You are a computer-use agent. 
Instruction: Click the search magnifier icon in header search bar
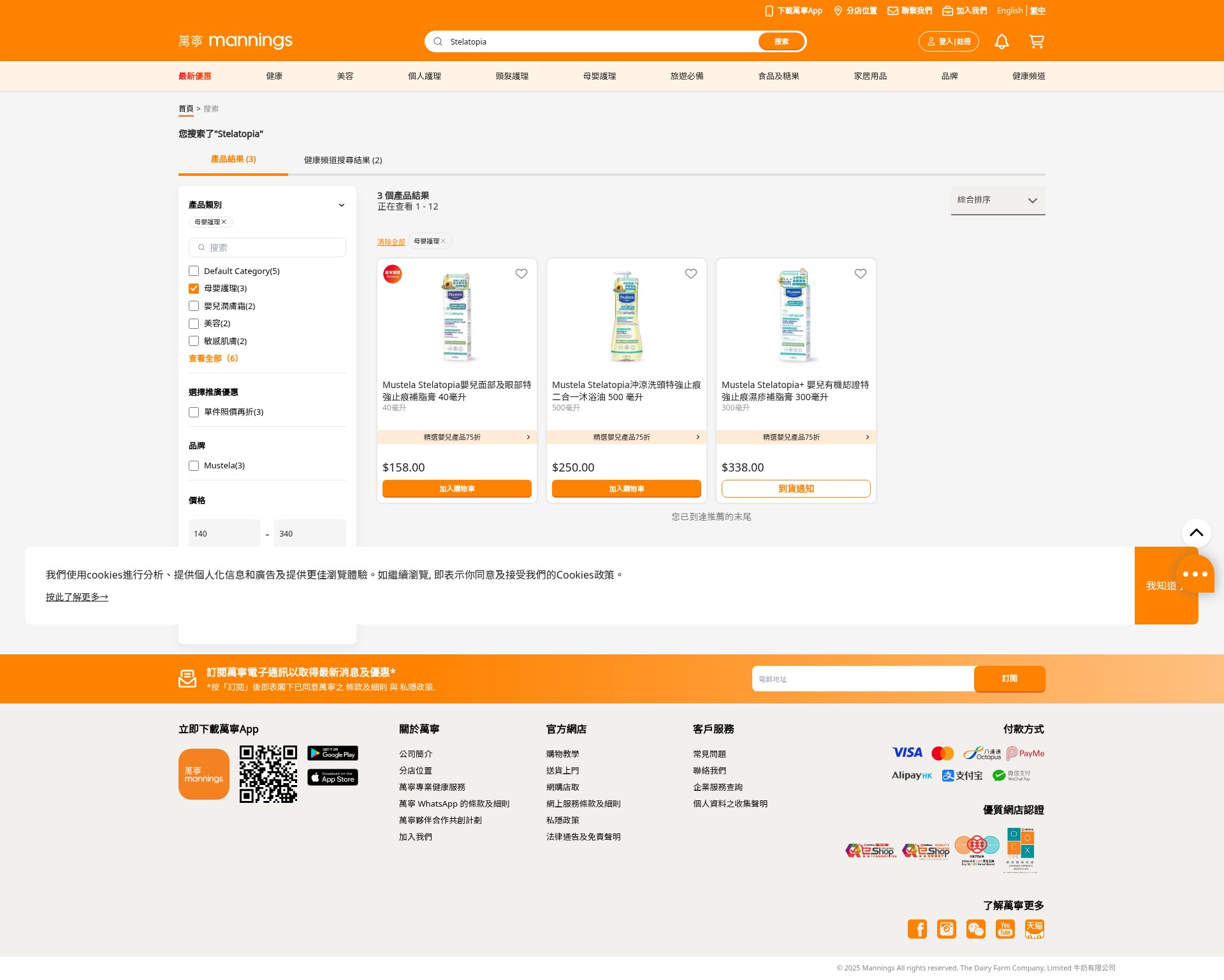(x=438, y=41)
